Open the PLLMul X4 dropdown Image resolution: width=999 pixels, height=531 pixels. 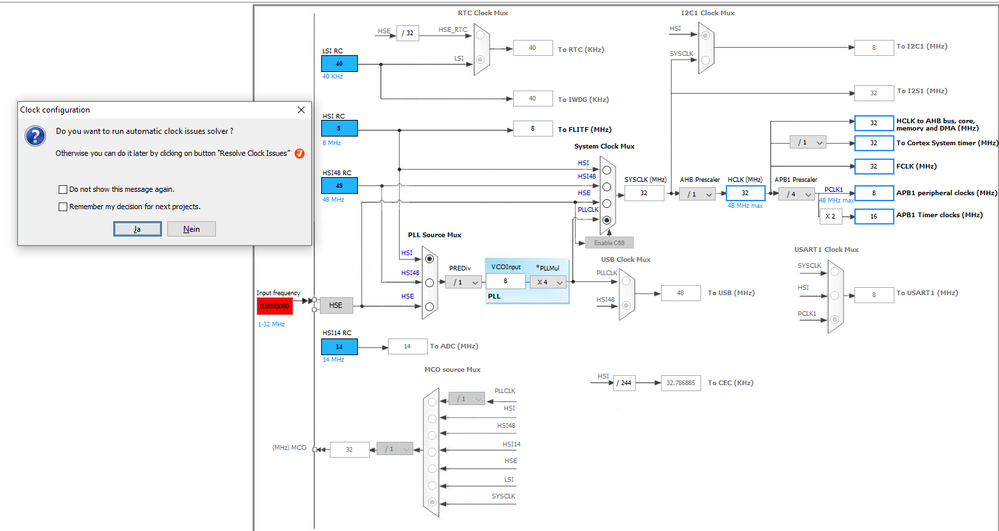tap(548, 282)
